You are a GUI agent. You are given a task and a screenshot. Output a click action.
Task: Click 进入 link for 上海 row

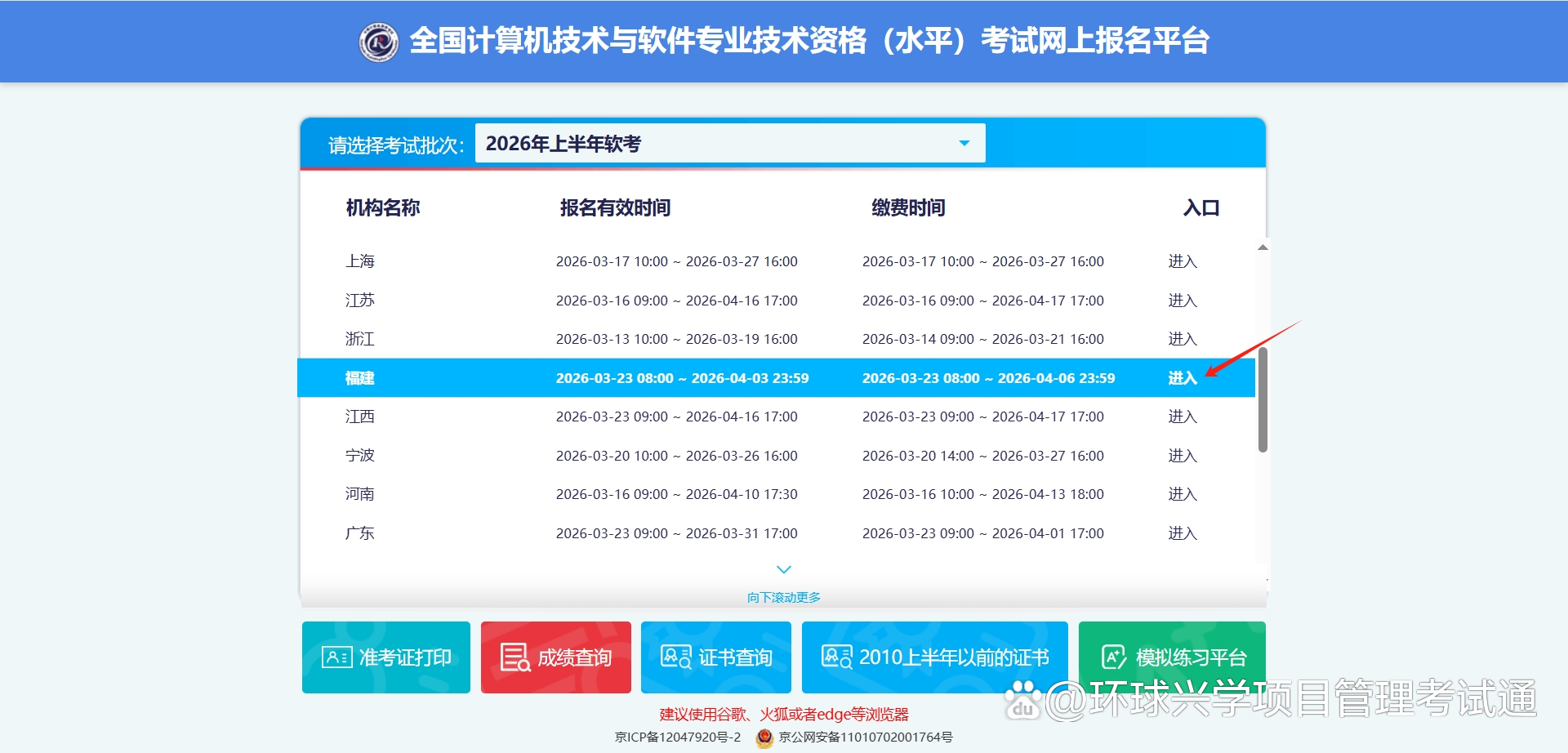(x=1182, y=261)
